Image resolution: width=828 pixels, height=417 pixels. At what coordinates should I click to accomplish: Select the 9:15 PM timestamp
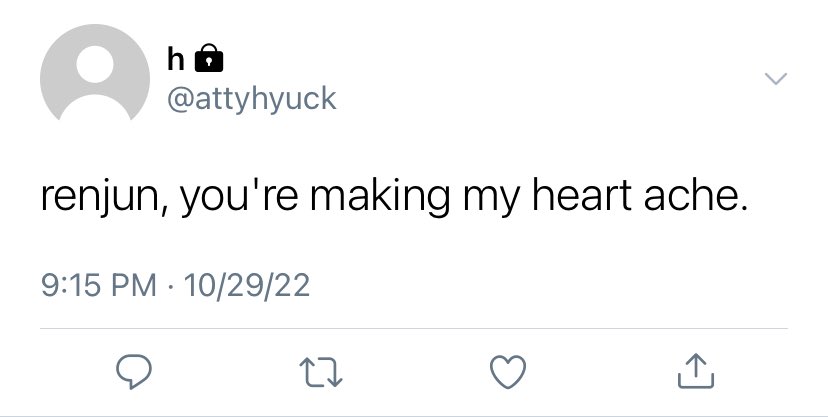pyautogui.click(x=99, y=285)
